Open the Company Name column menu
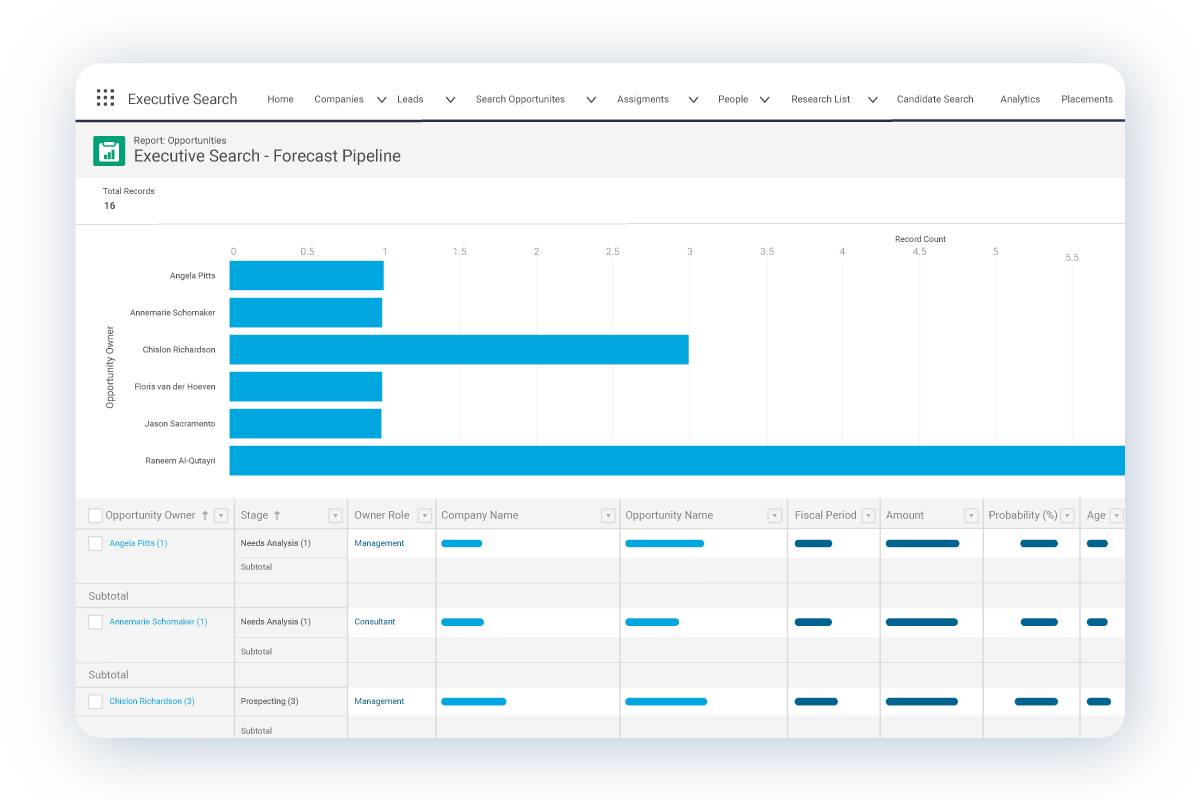1200x800 pixels. 608,516
